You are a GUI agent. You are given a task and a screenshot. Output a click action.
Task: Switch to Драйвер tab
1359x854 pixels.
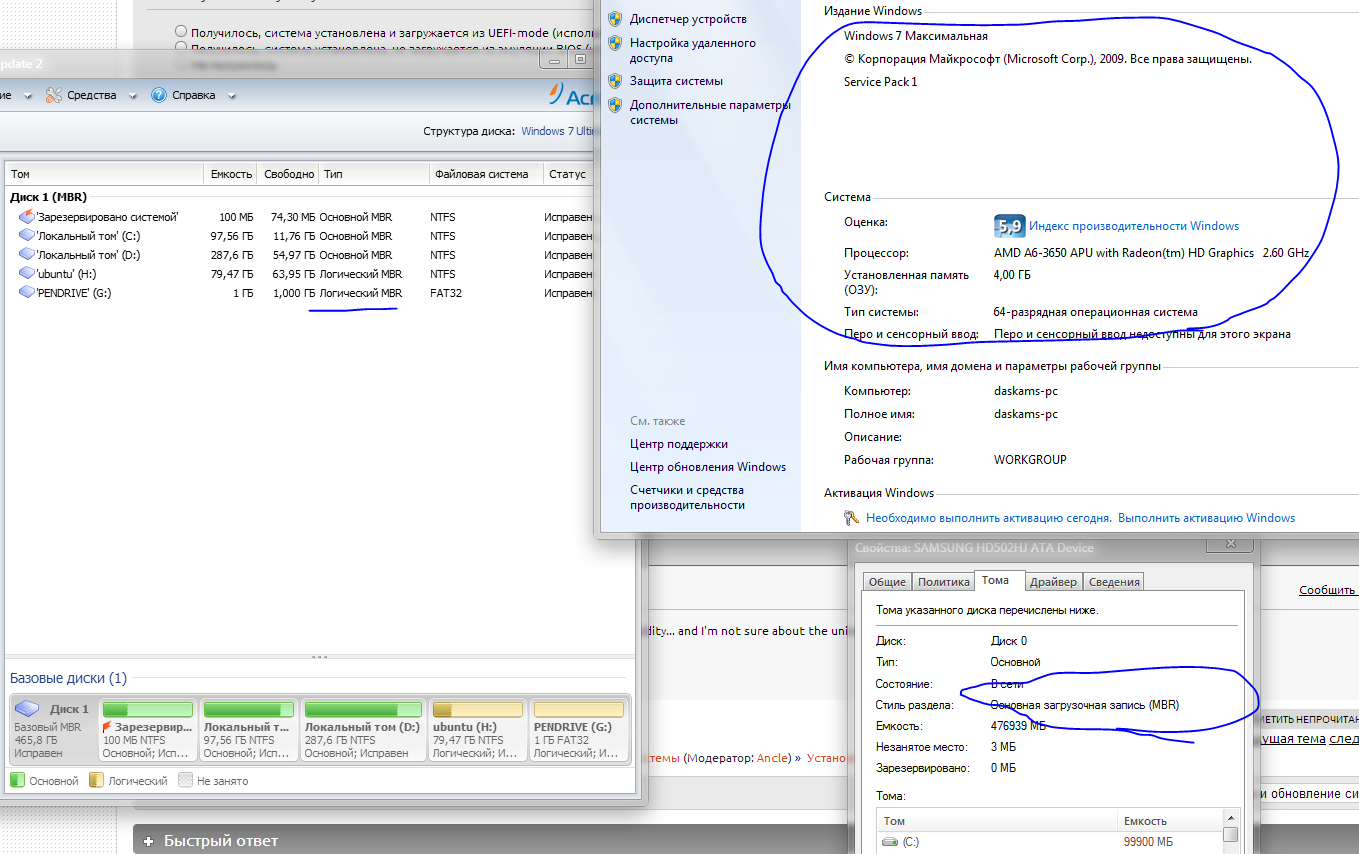point(1054,582)
